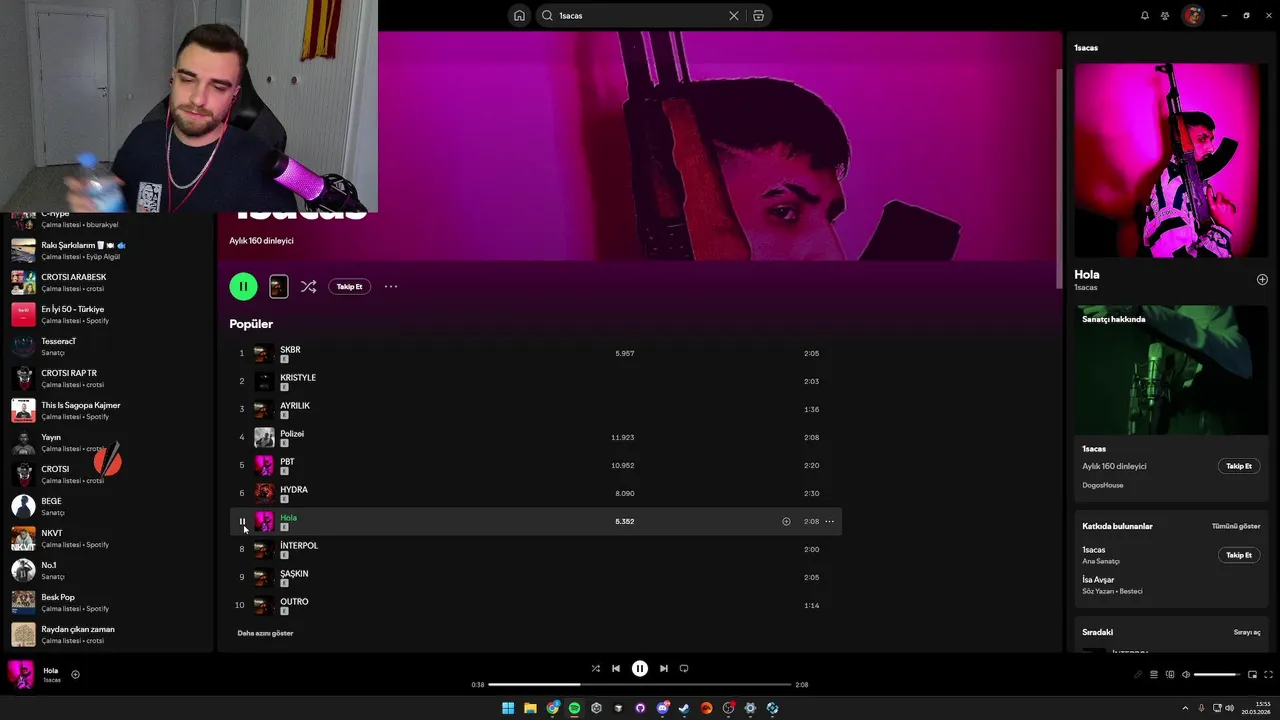The height and width of the screenshot is (720, 1280).
Task: Show all credits with Tümünü göster
Action: (x=1236, y=526)
